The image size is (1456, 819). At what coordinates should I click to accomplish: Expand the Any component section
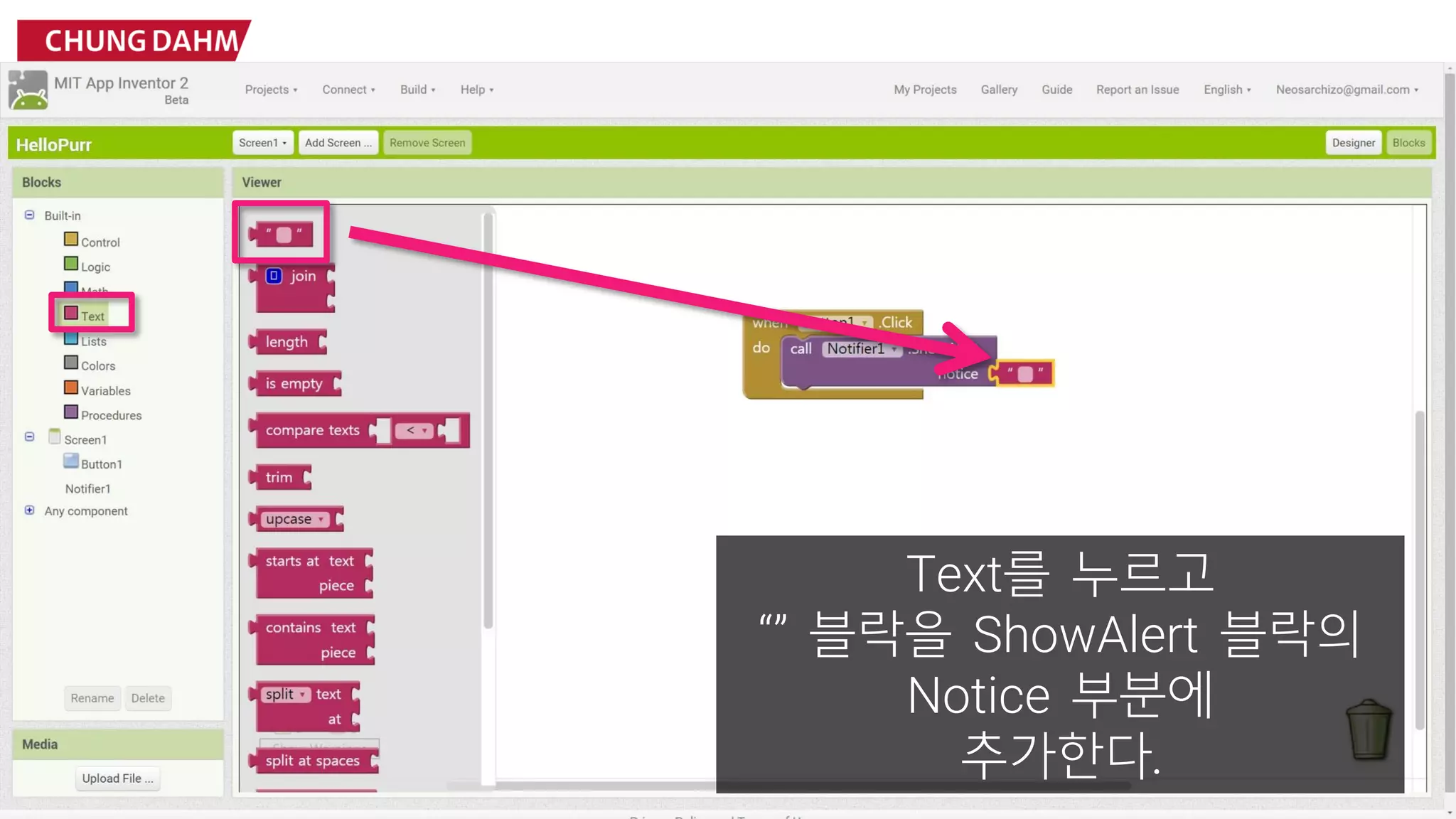tap(29, 510)
